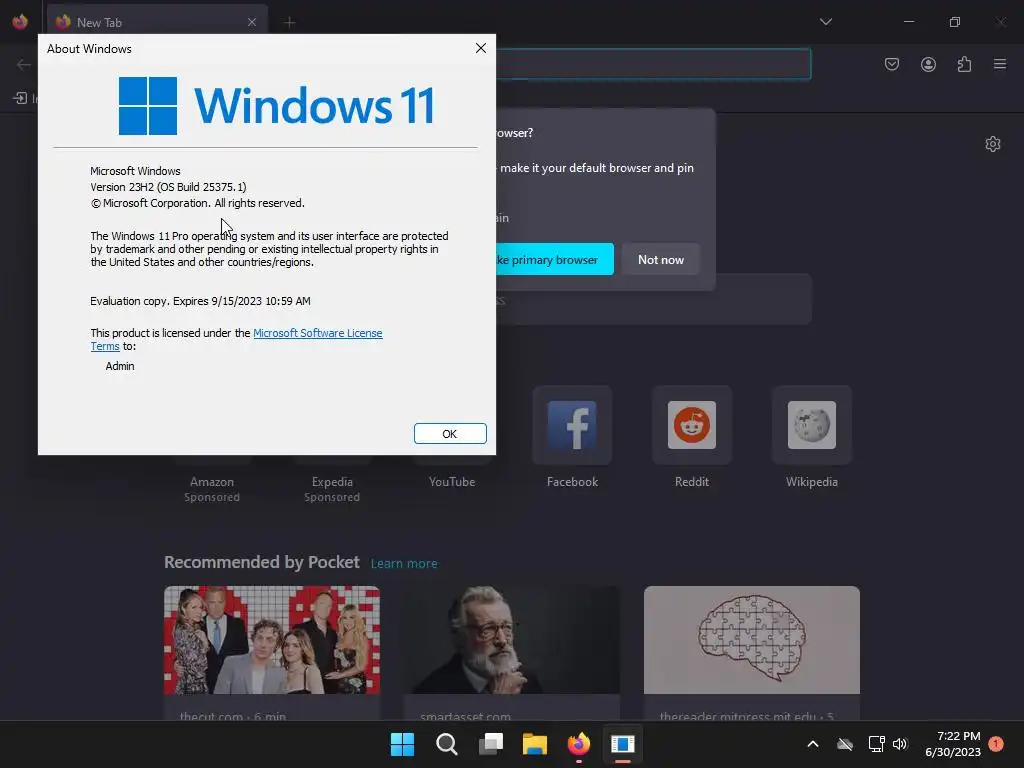1024x768 pixels.
Task: Select the New Tab browser tab
Action: click(157, 22)
